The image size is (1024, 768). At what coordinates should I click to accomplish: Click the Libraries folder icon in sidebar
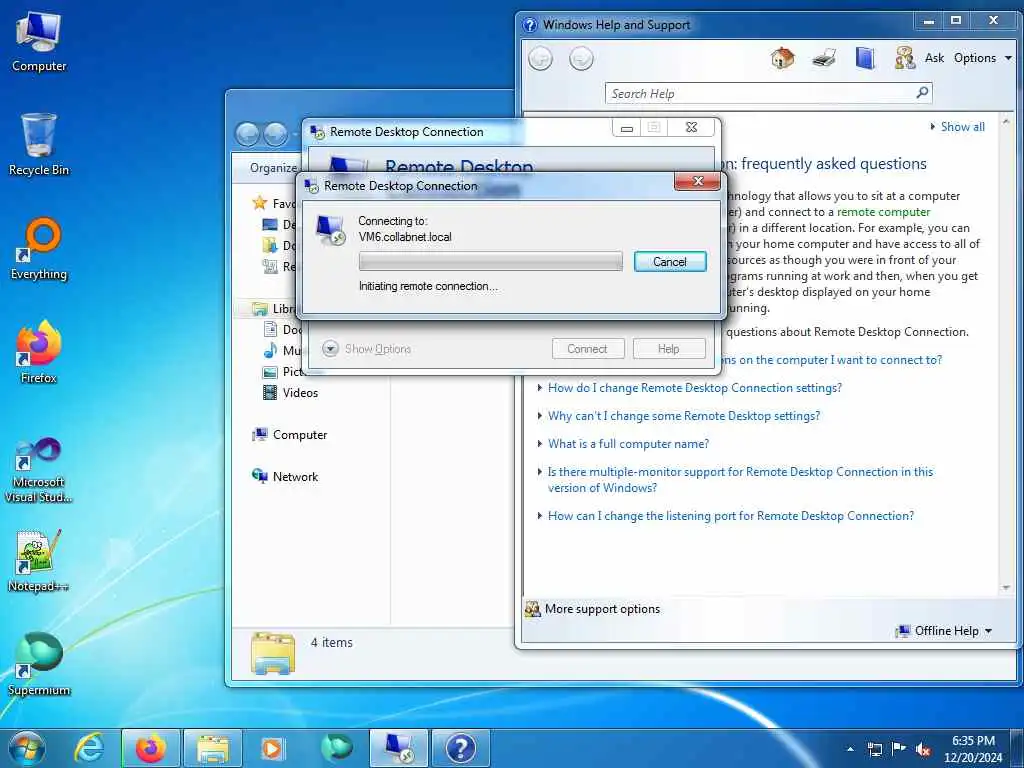tap(260, 308)
